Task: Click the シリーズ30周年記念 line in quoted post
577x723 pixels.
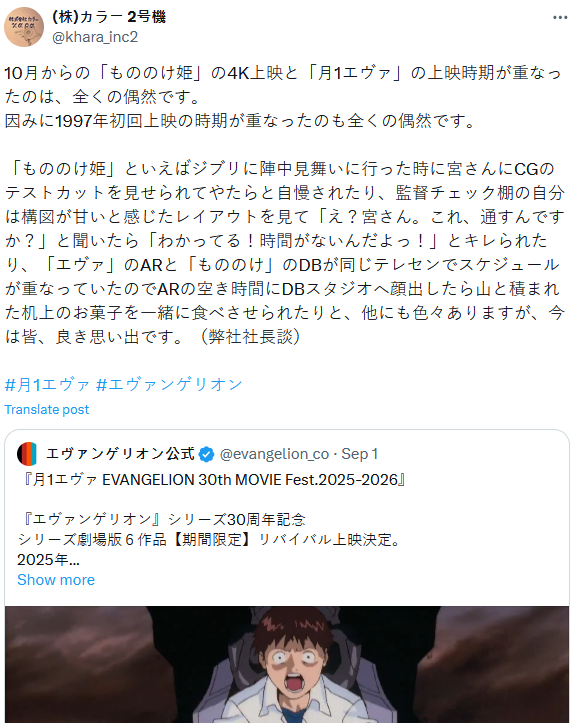Action: [162, 520]
